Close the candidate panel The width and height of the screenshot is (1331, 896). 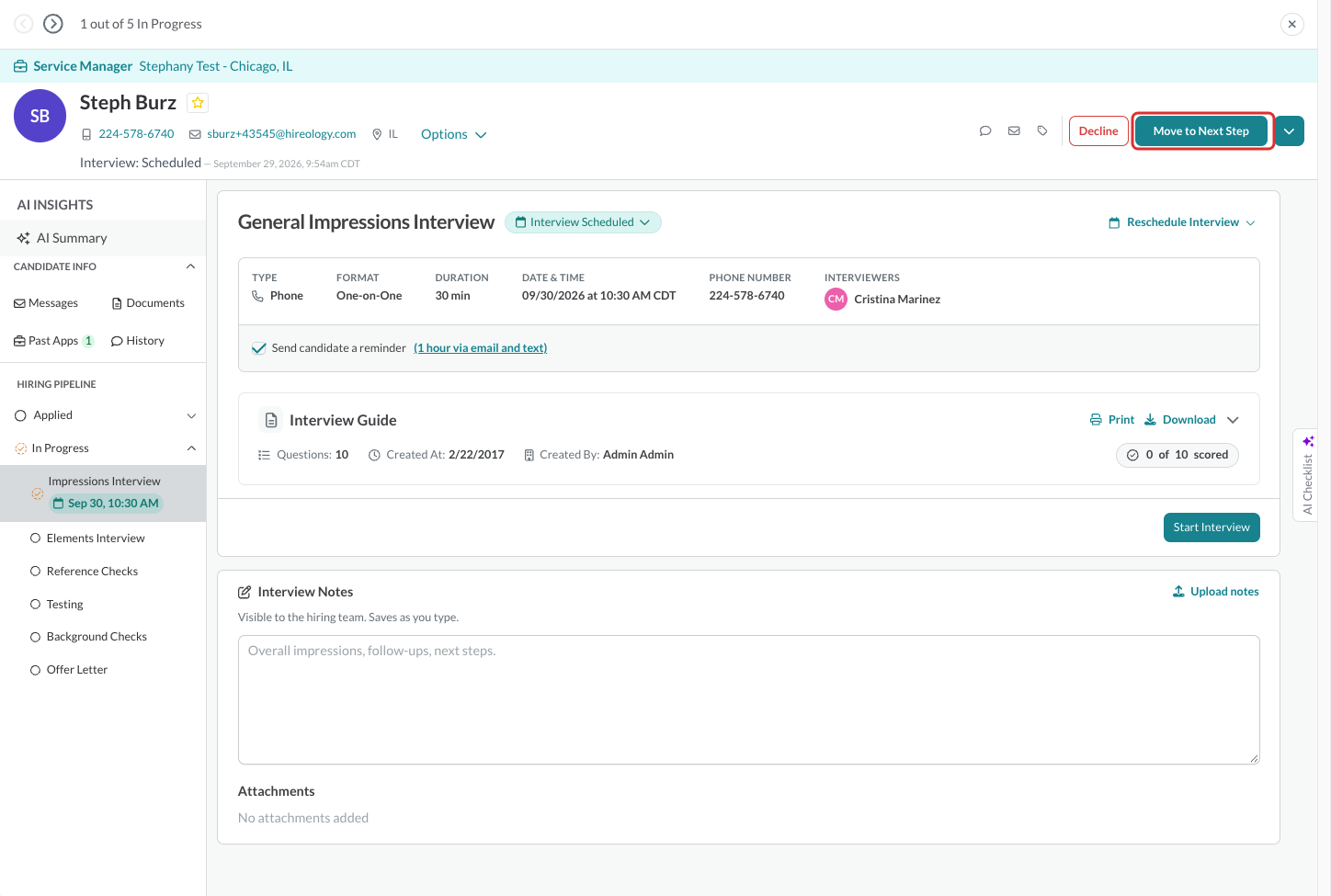click(1292, 24)
